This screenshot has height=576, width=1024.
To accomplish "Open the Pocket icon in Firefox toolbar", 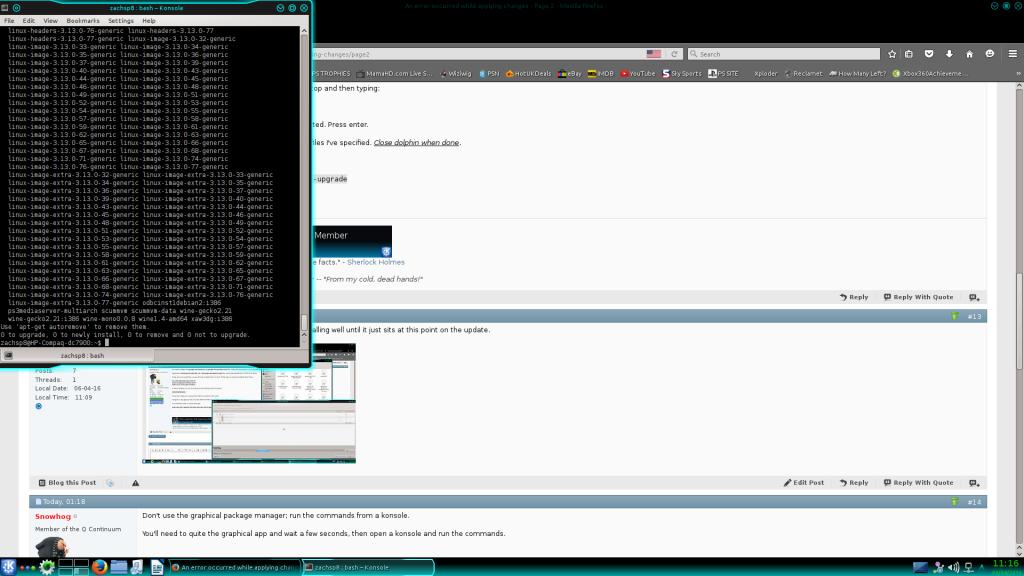I will pyautogui.click(x=929, y=54).
